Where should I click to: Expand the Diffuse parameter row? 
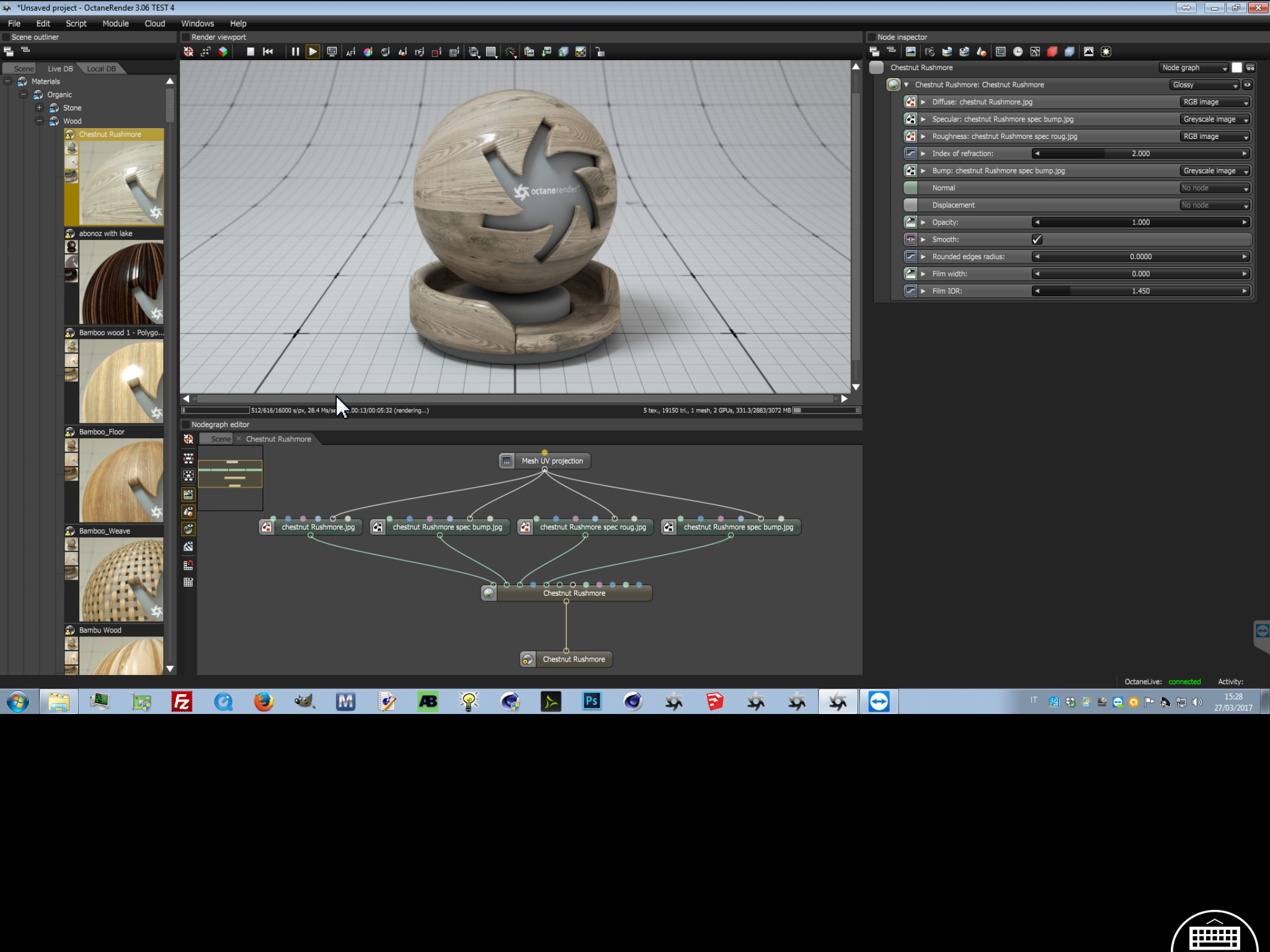coord(923,102)
